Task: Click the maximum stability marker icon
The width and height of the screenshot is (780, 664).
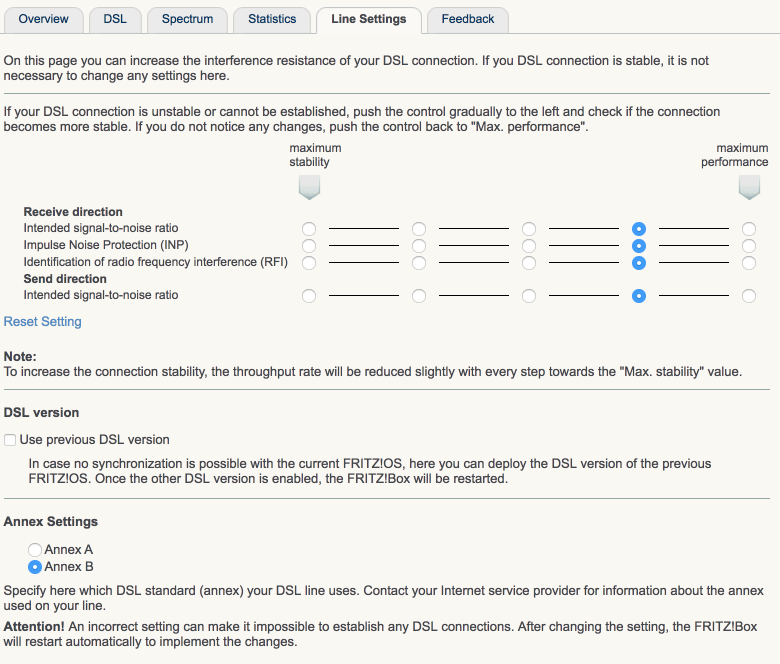Action: (x=309, y=187)
